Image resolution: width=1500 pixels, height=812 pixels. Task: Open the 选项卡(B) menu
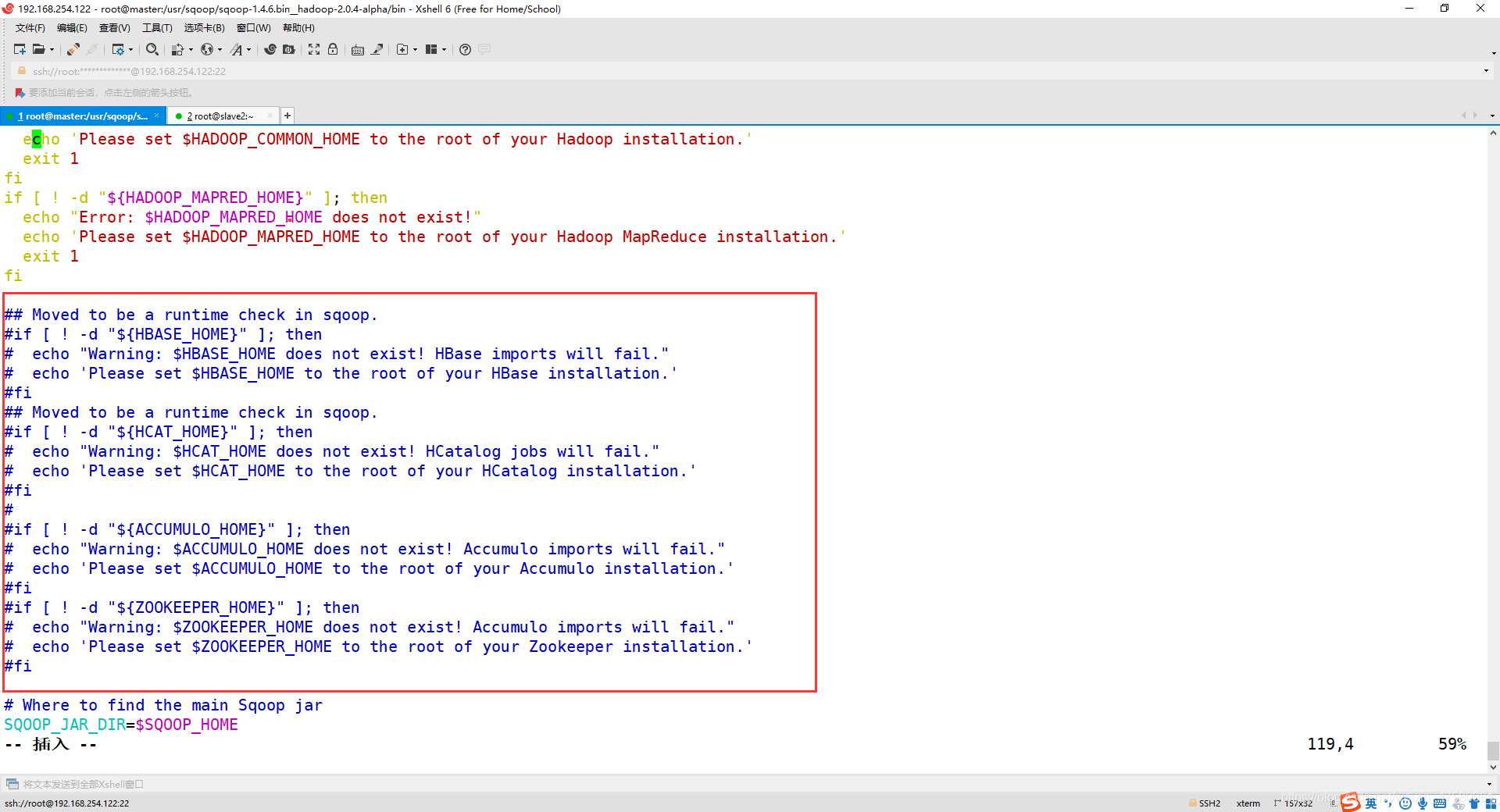tap(204, 28)
